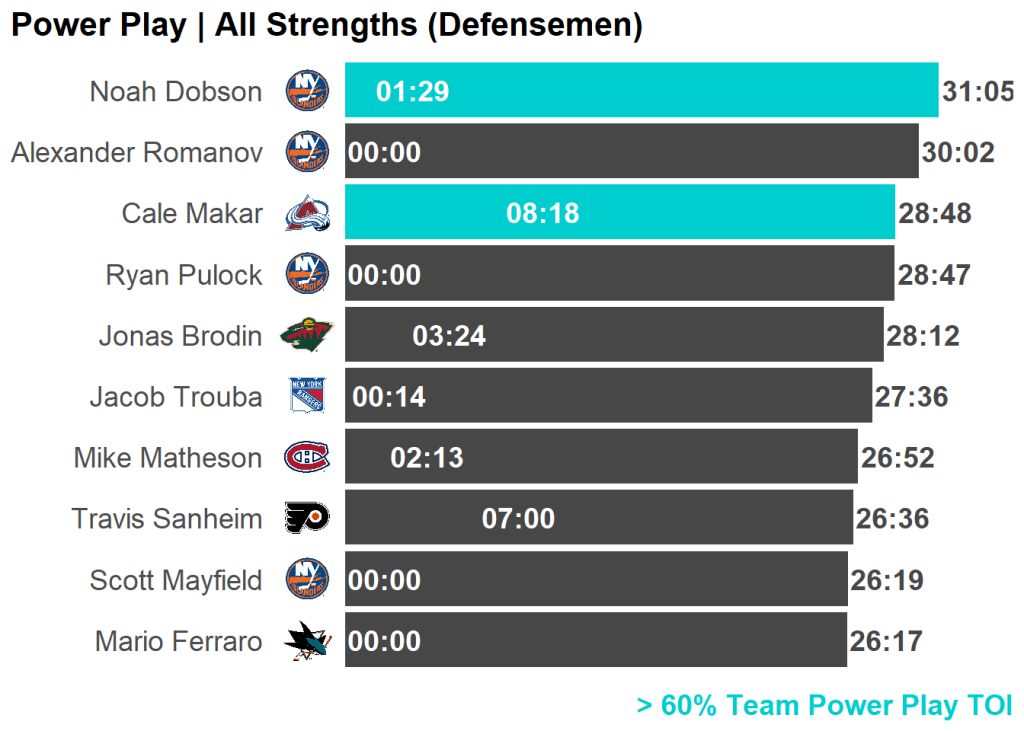Image resolution: width=1024 pixels, height=731 pixels.
Task: Click the Islanders logo beside Ryan Pulock
Action: click(x=307, y=274)
